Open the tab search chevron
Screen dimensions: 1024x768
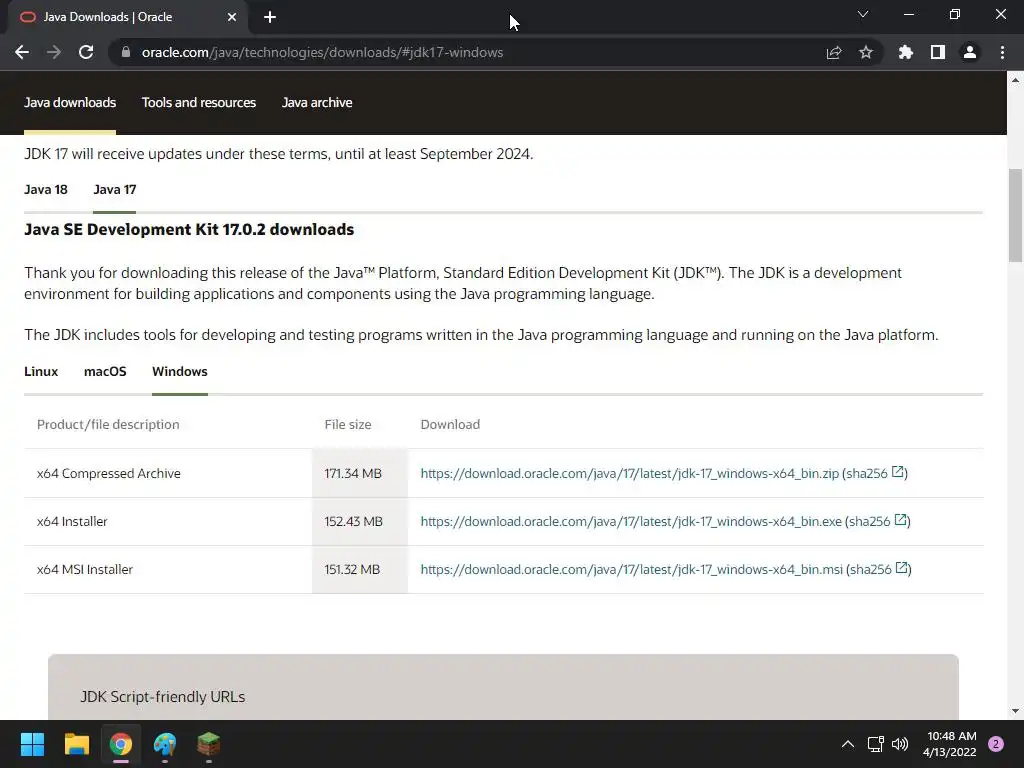coord(863,14)
